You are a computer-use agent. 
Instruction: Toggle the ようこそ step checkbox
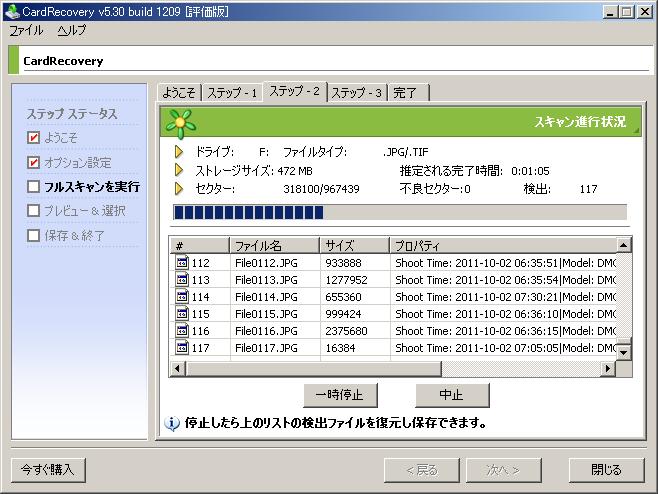33,137
